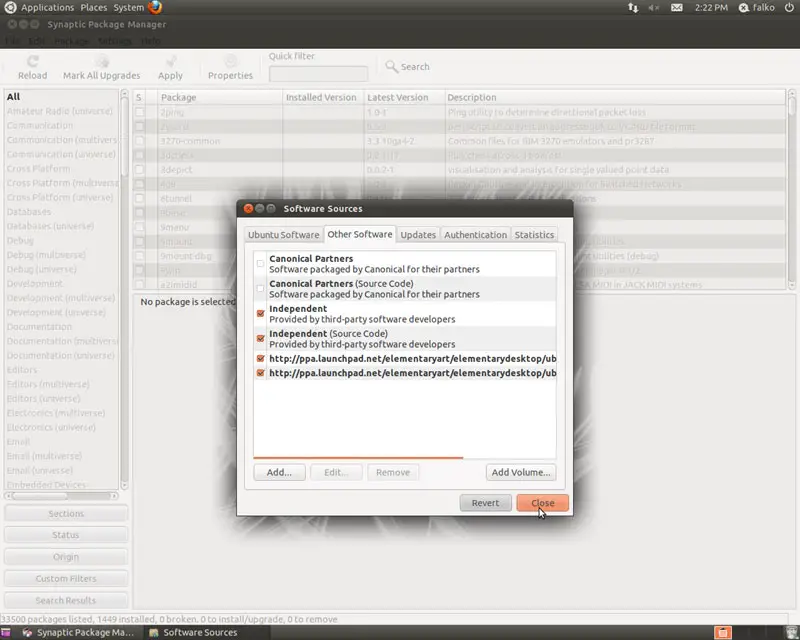Open the System menu
This screenshot has height=640, width=800.
[129, 8]
